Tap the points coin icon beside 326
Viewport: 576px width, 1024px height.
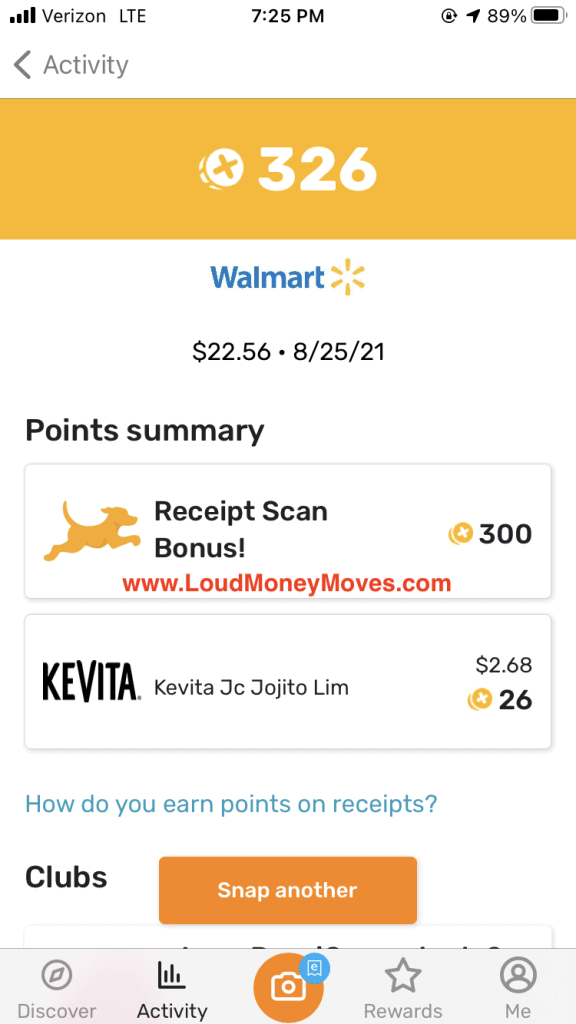click(x=221, y=169)
